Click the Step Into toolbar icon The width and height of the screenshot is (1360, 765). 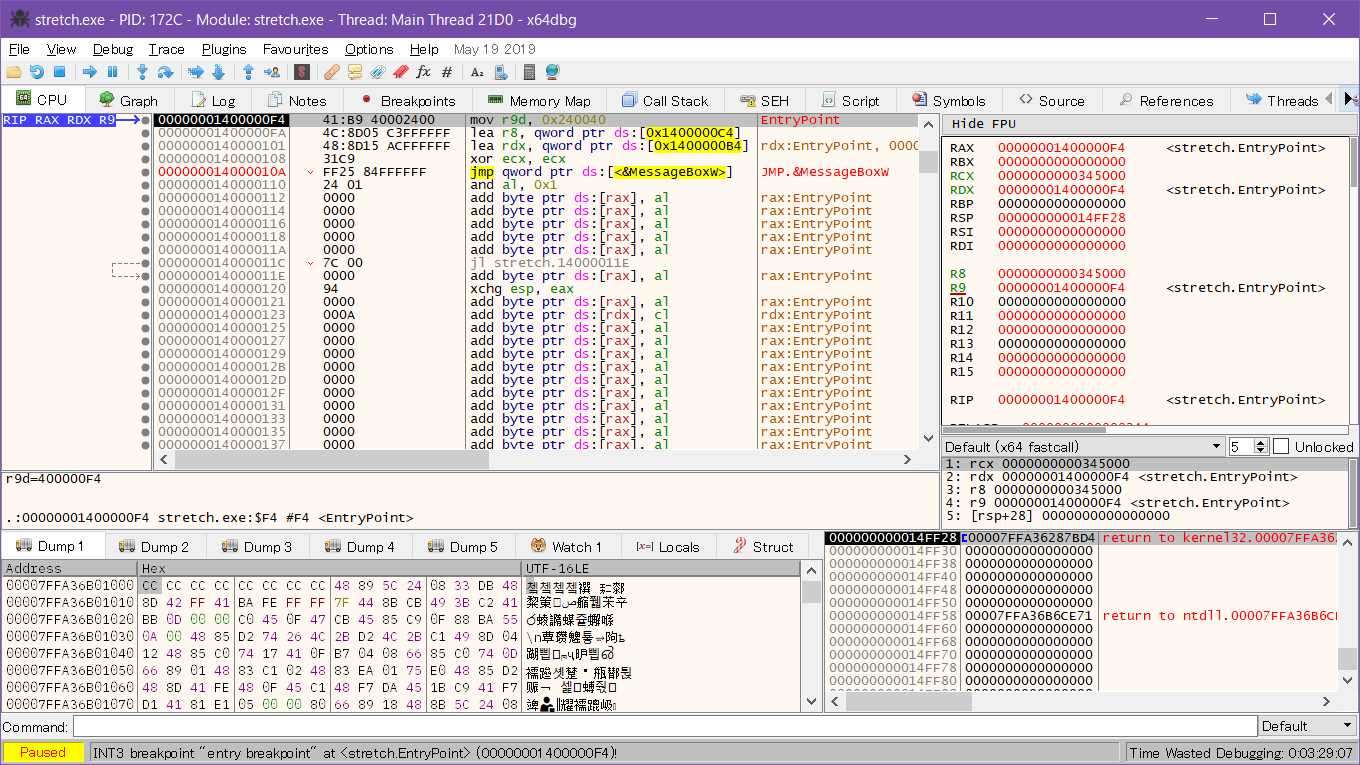[142, 72]
